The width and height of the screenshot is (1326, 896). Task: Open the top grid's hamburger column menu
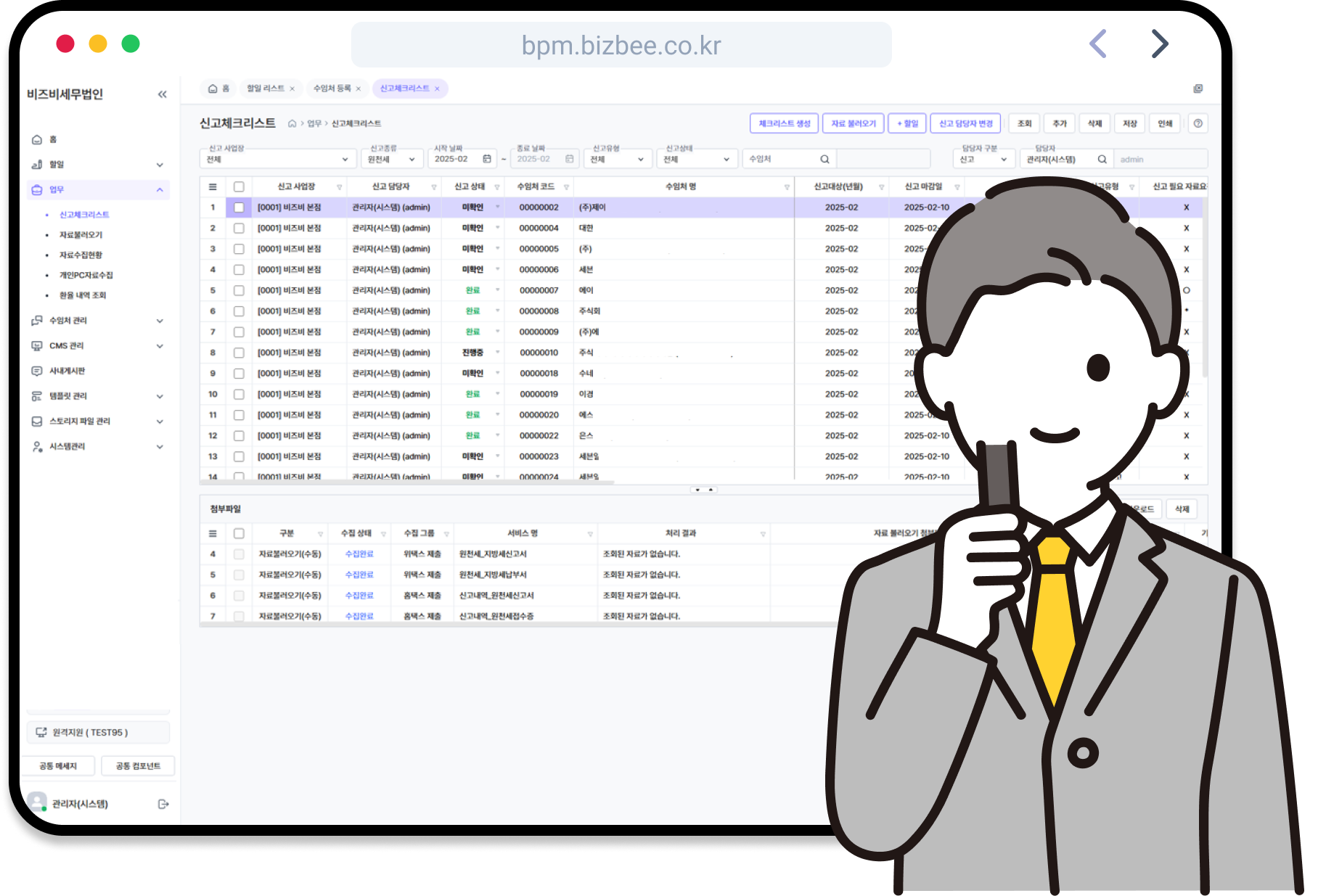click(213, 186)
